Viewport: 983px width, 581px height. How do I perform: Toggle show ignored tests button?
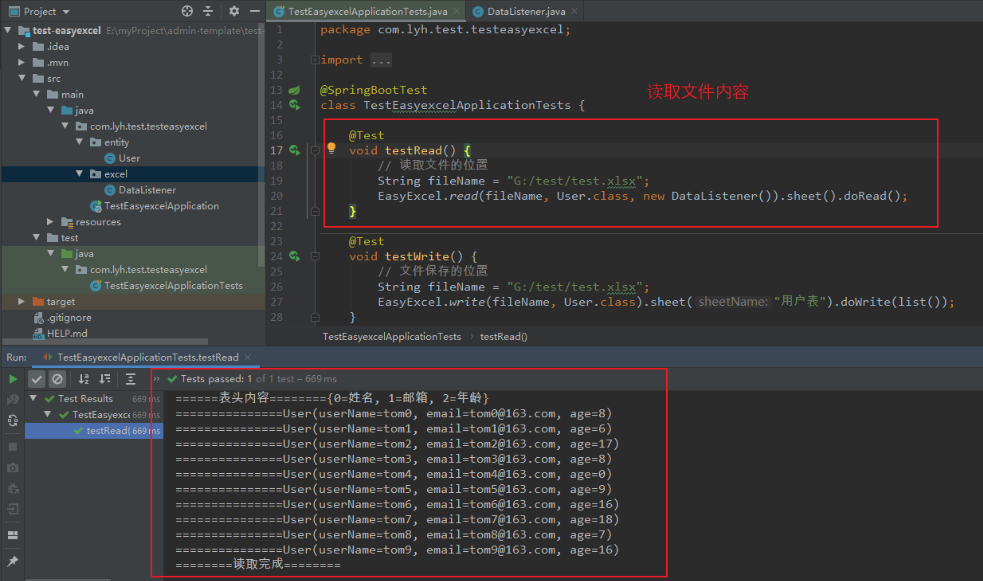(57, 379)
